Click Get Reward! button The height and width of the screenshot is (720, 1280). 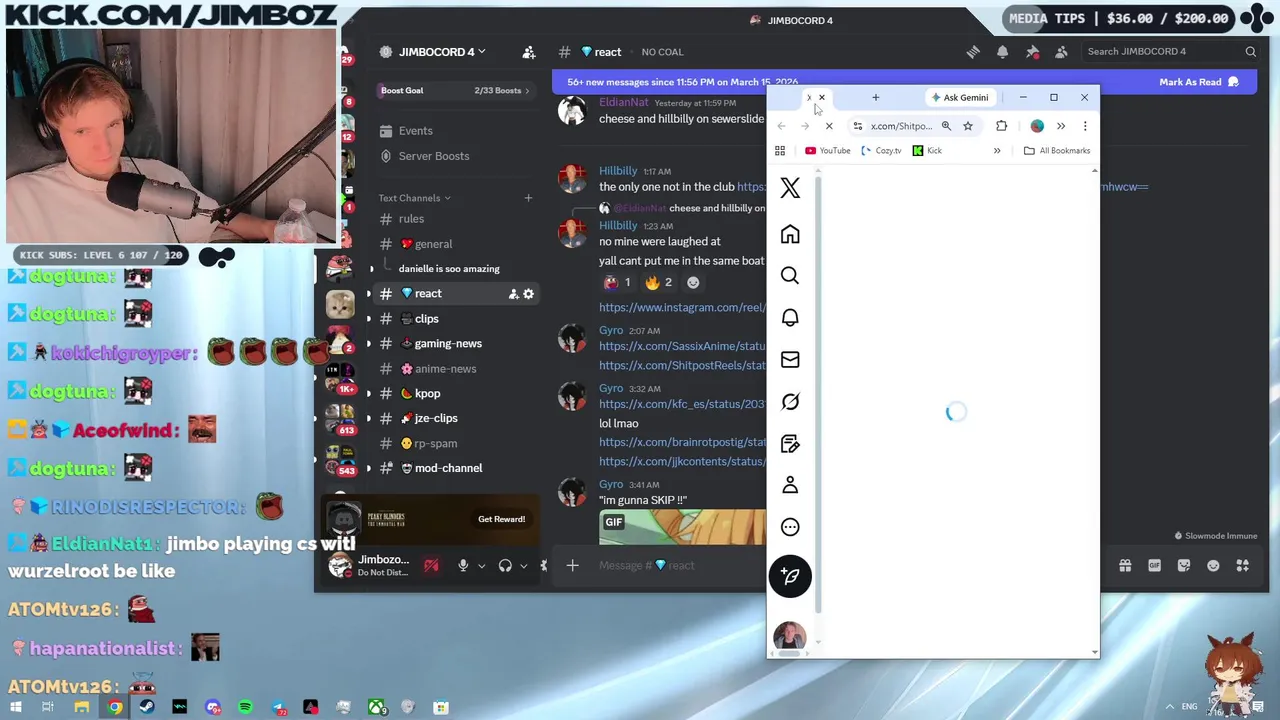pyautogui.click(x=501, y=519)
